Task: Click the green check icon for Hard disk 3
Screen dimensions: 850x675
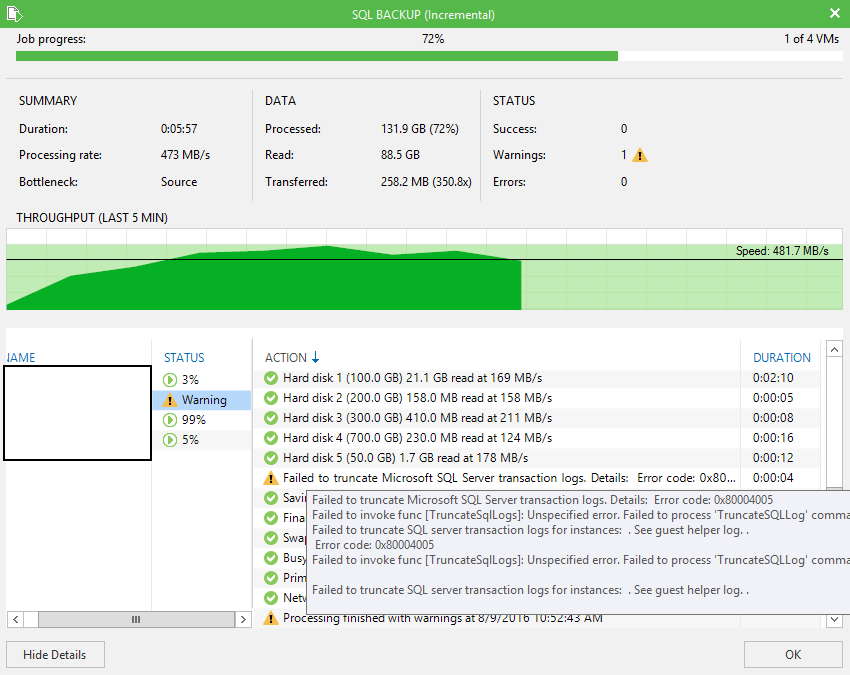Action: (x=271, y=418)
